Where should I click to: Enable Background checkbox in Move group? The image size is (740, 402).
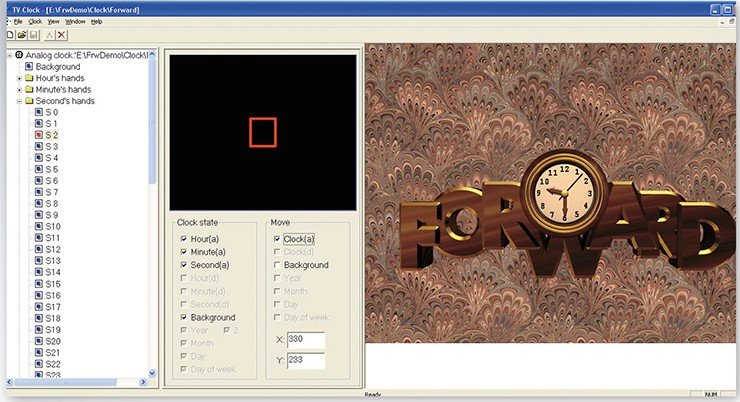pyautogui.click(x=277, y=265)
